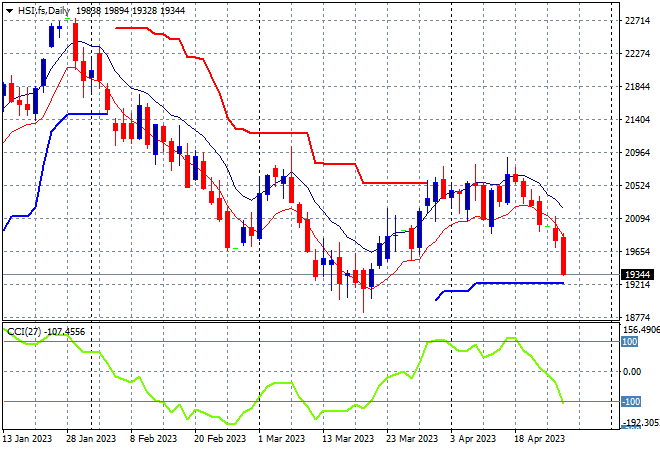This screenshot has height=450, width=660.
Task: Click the 100 level marker on CCI scale
Action: click(629, 341)
